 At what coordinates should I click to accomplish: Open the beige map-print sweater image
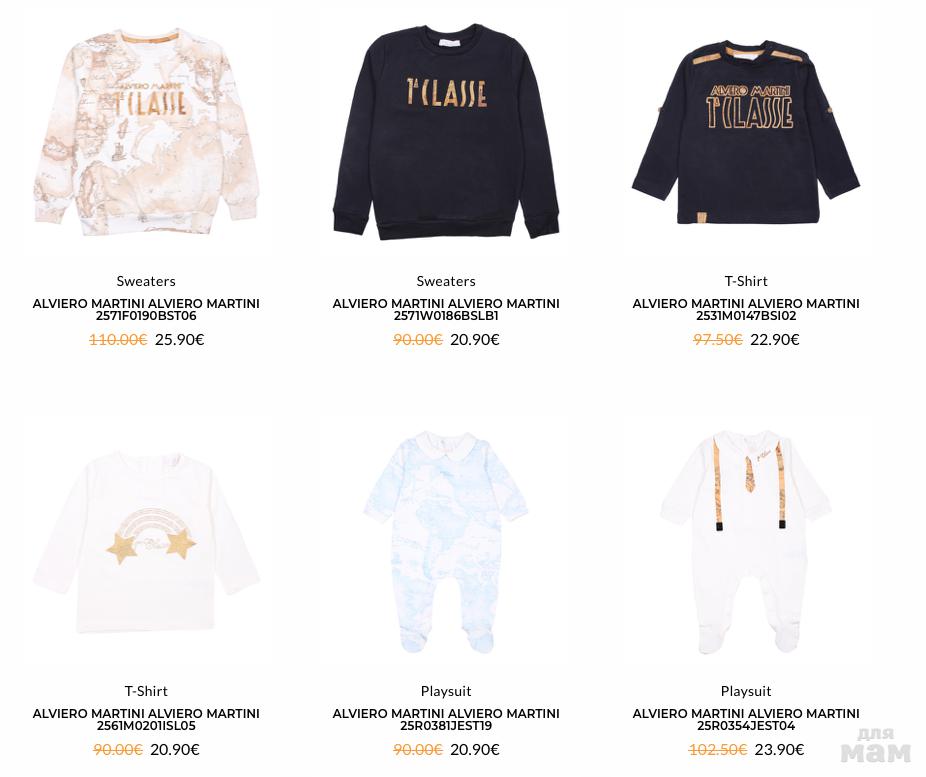tap(146, 131)
